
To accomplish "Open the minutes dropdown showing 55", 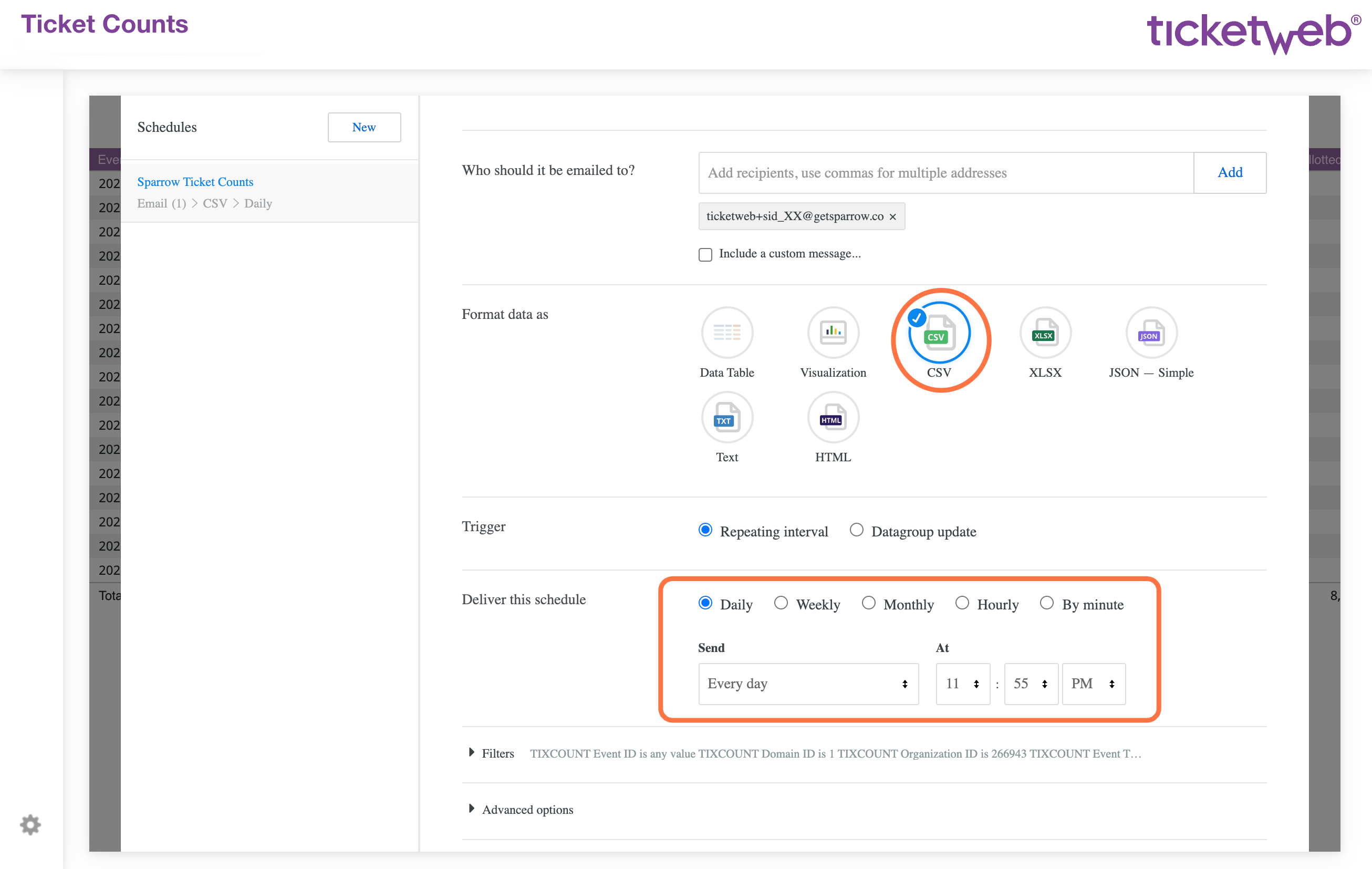I will [x=1031, y=684].
